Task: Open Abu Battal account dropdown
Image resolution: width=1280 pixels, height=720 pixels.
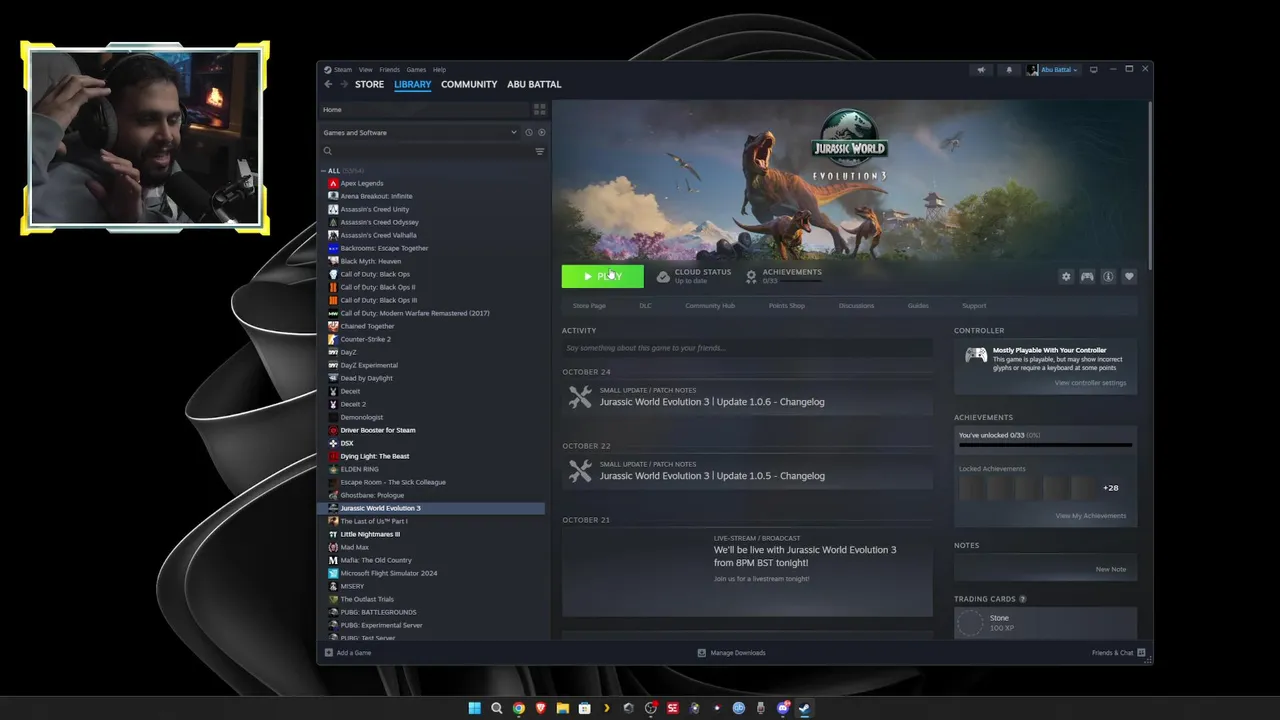Action: [1053, 70]
